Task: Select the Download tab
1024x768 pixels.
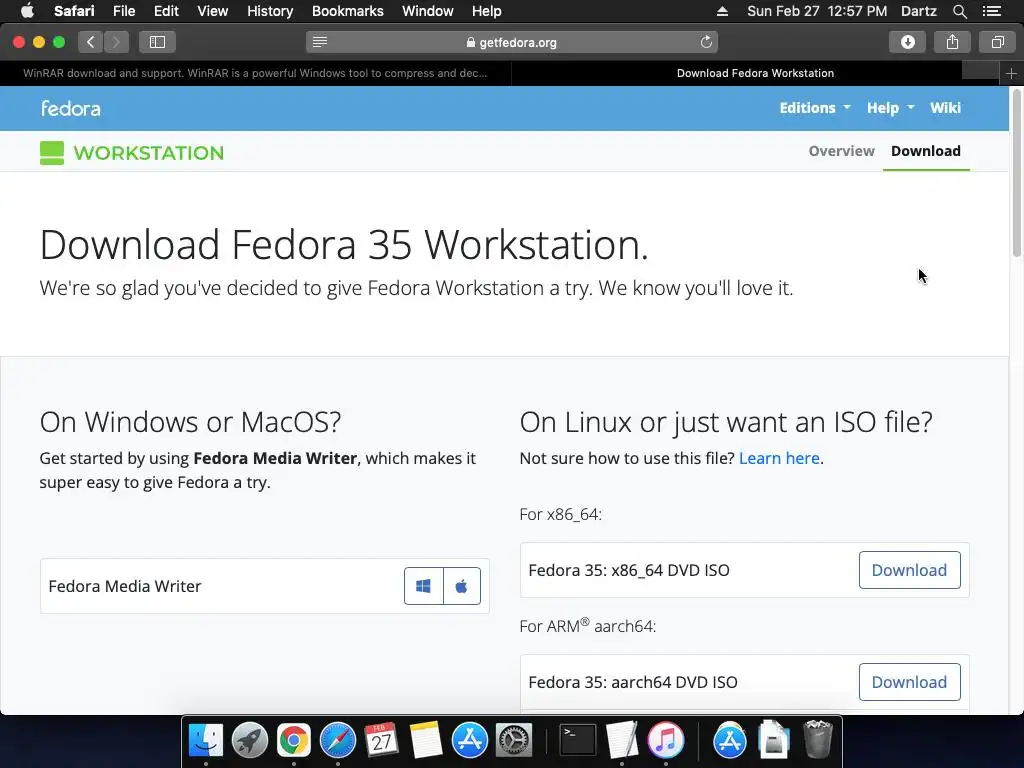Action: [925, 151]
